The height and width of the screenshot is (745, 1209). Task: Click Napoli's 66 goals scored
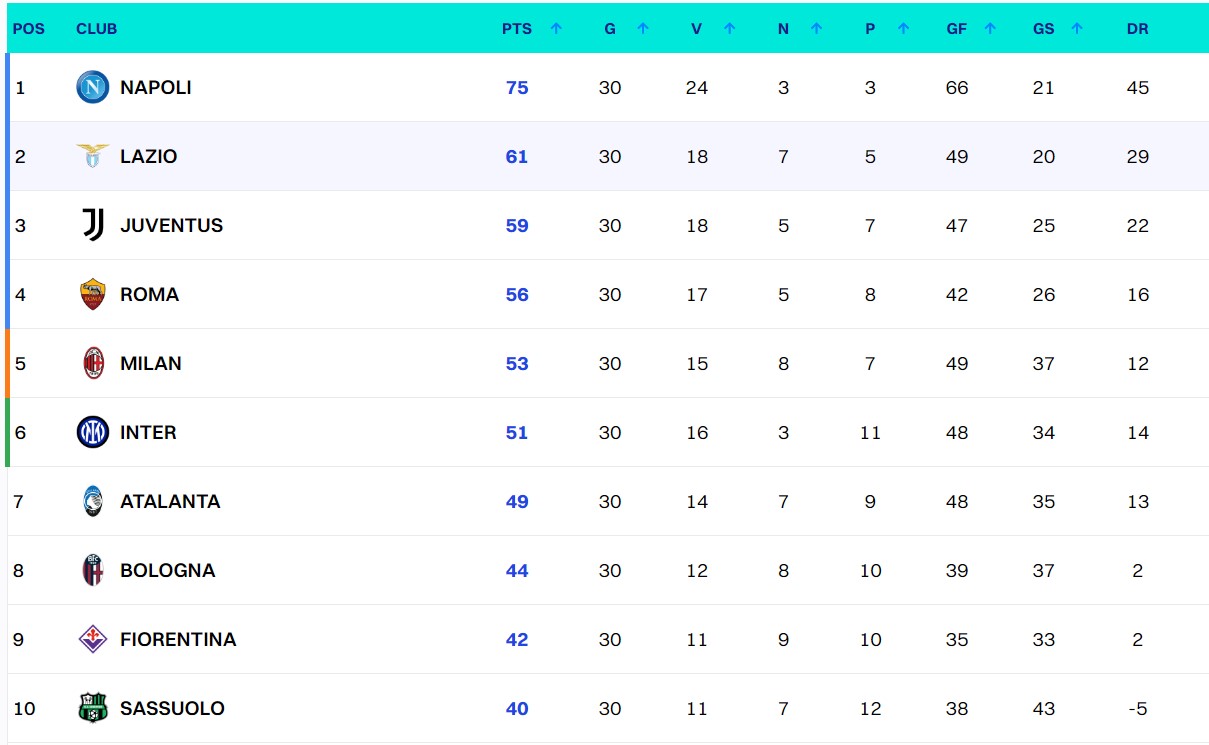(957, 87)
